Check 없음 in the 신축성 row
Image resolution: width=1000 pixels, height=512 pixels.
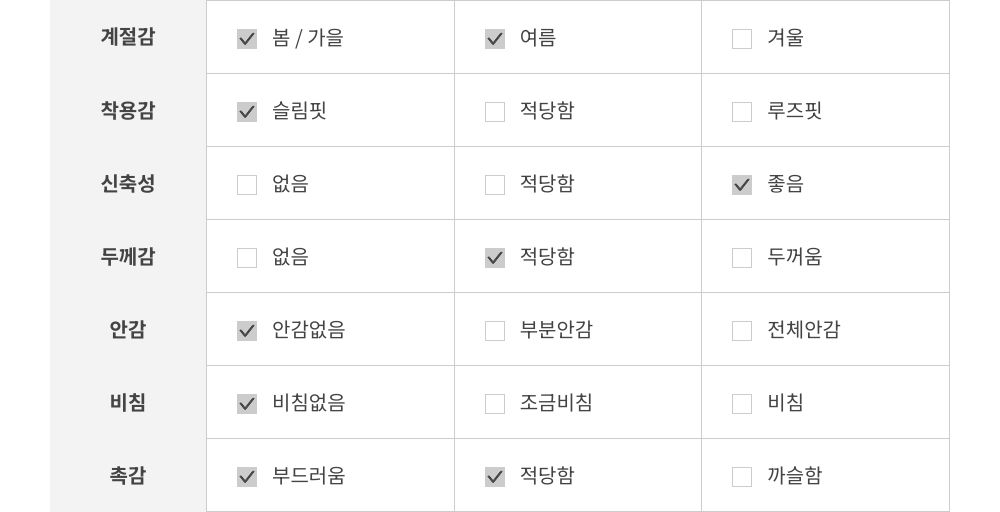coord(247,185)
